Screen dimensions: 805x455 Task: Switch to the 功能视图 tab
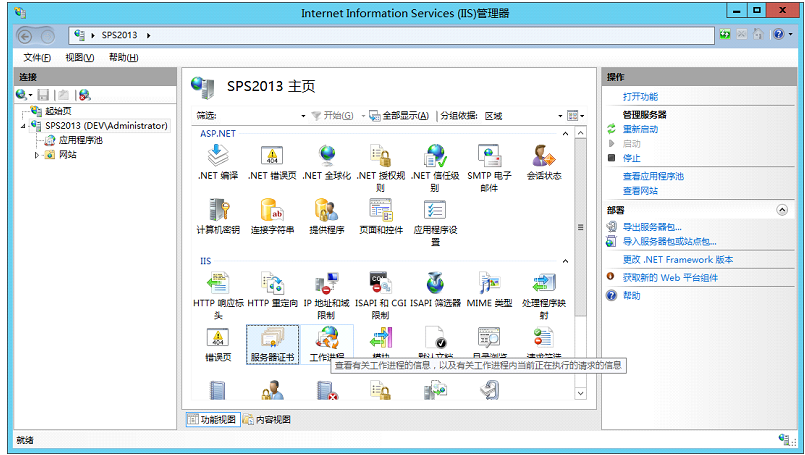212,420
